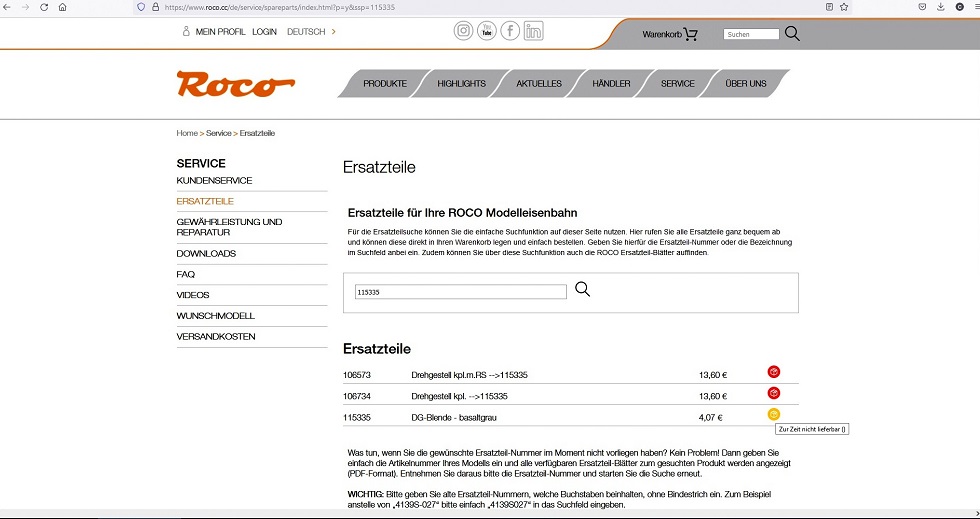
Task: Visit the Facebook page icon
Action: pyautogui.click(x=510, y=31)
